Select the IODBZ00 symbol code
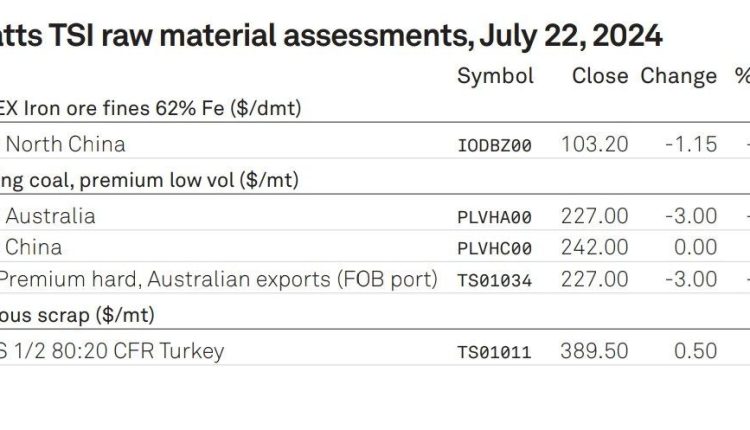This screenshot has height=430, width=750. coord(495,145)
